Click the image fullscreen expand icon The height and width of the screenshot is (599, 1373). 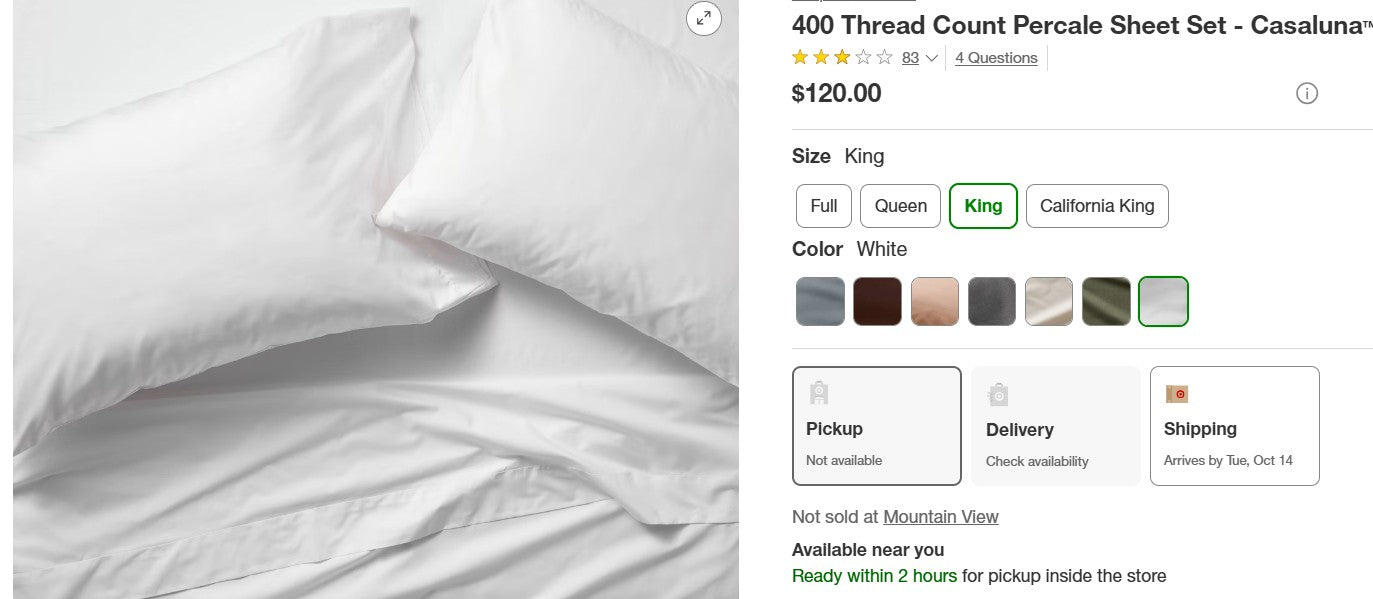(704, 18)
